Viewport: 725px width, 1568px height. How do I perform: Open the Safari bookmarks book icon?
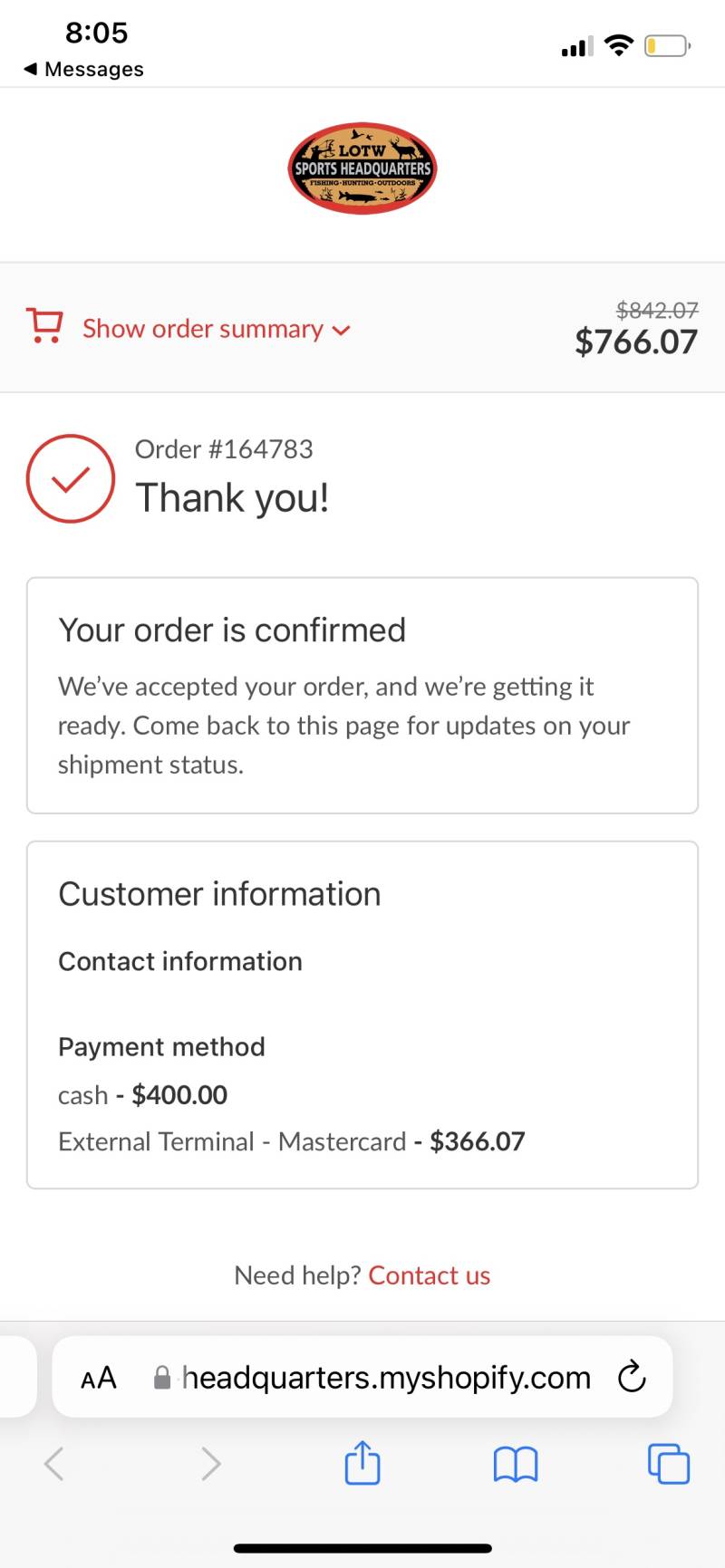pos(516,1464)
